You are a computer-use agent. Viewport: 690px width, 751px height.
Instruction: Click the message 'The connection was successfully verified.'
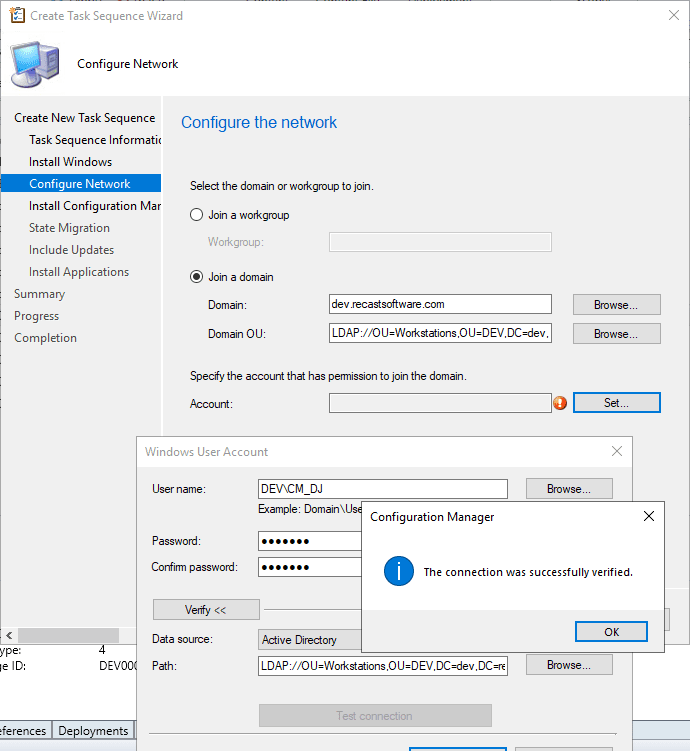528,572
